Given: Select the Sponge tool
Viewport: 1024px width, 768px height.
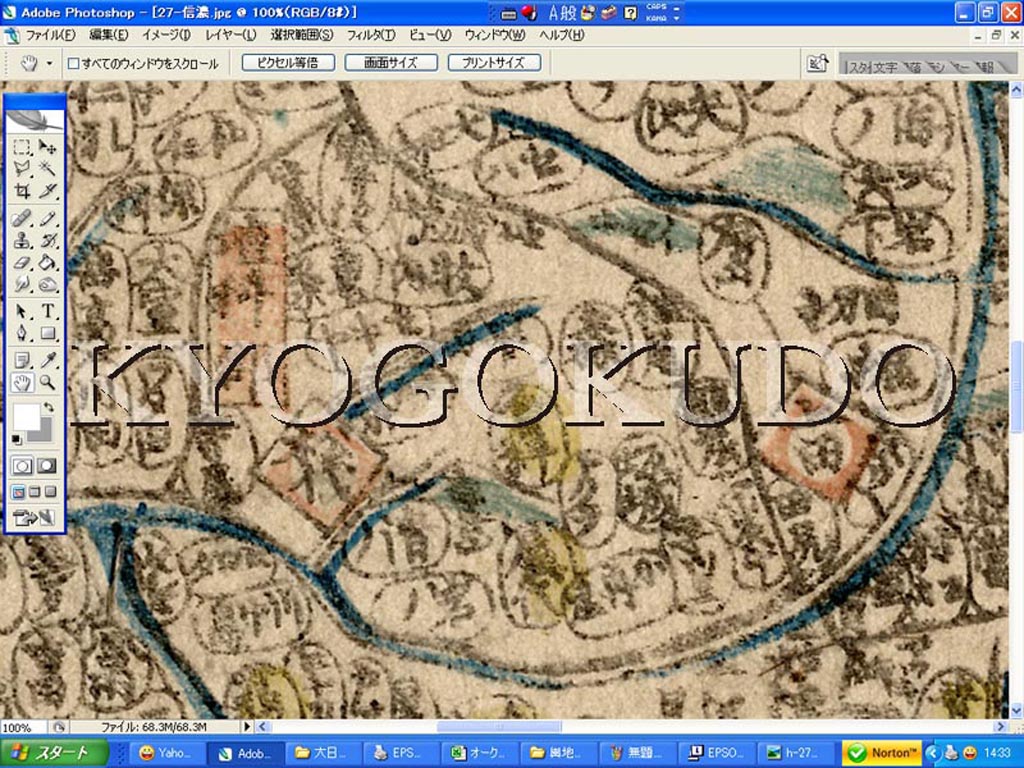Looking at the screenshot, I should (48, 285).
